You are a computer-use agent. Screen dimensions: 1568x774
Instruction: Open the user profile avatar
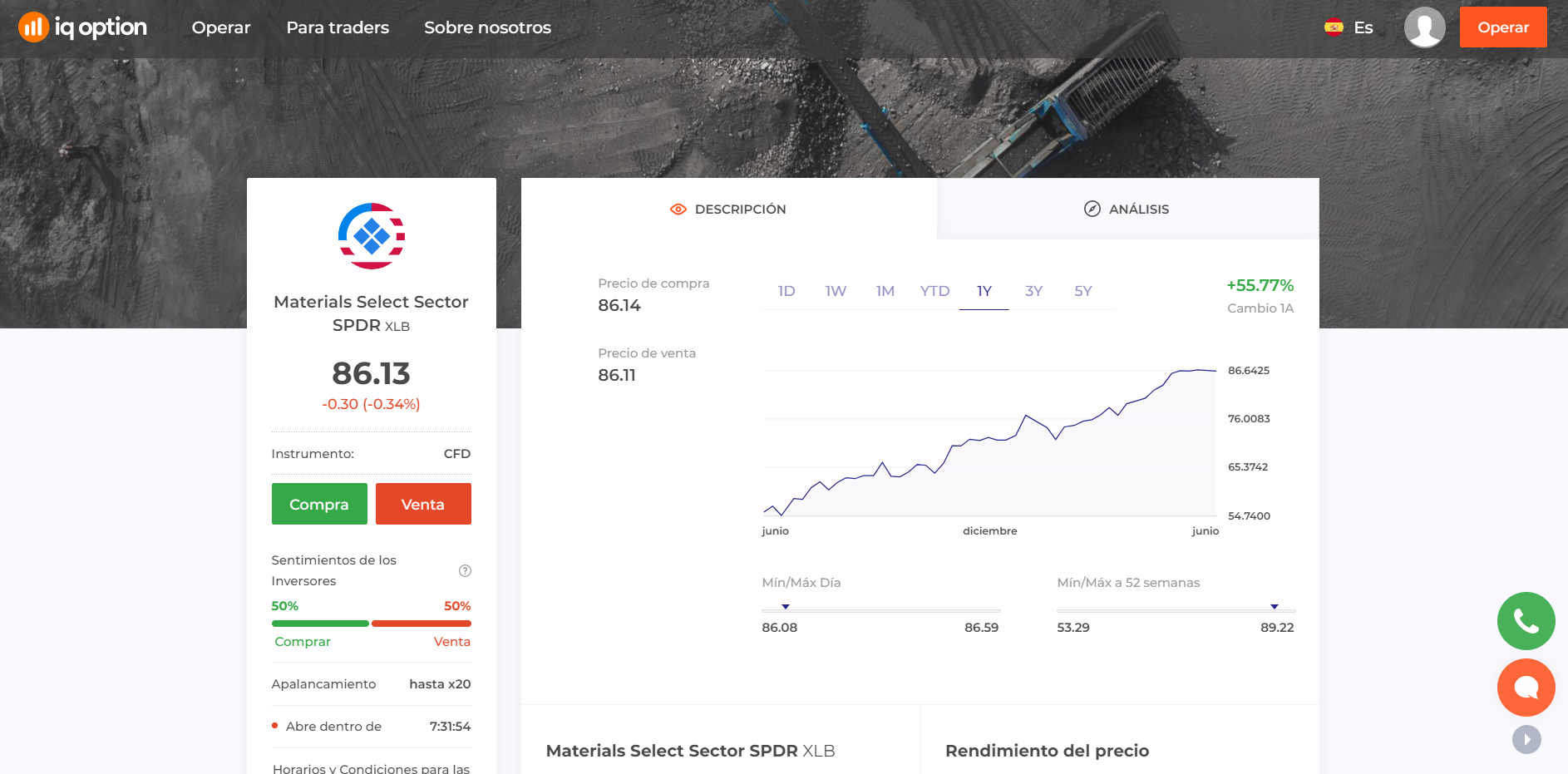point(1424,27)
